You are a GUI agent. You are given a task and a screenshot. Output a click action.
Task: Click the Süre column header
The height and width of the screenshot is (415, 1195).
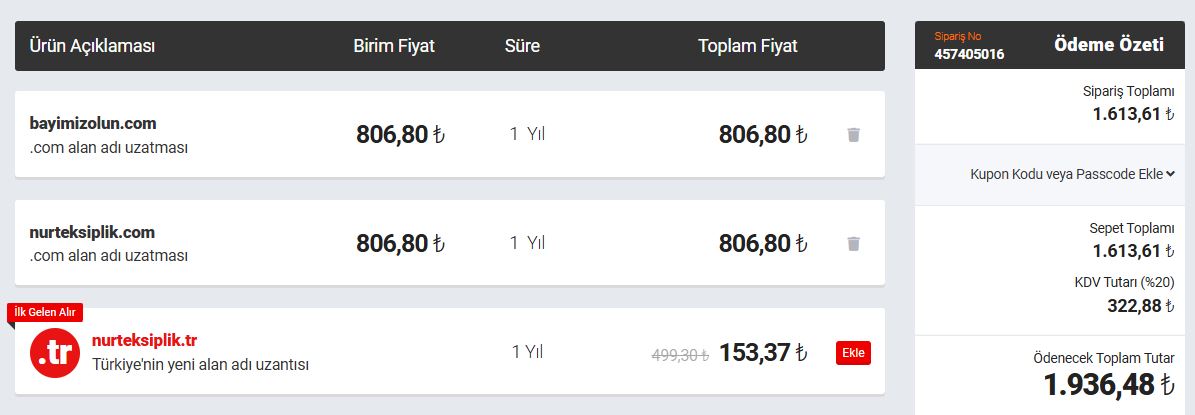tap(522, 46)
